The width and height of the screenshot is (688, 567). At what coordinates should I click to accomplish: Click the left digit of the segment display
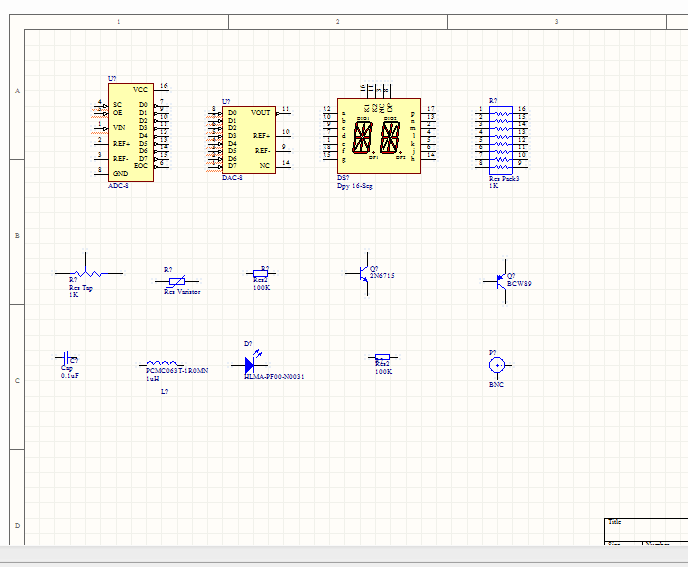click(363, 138)
